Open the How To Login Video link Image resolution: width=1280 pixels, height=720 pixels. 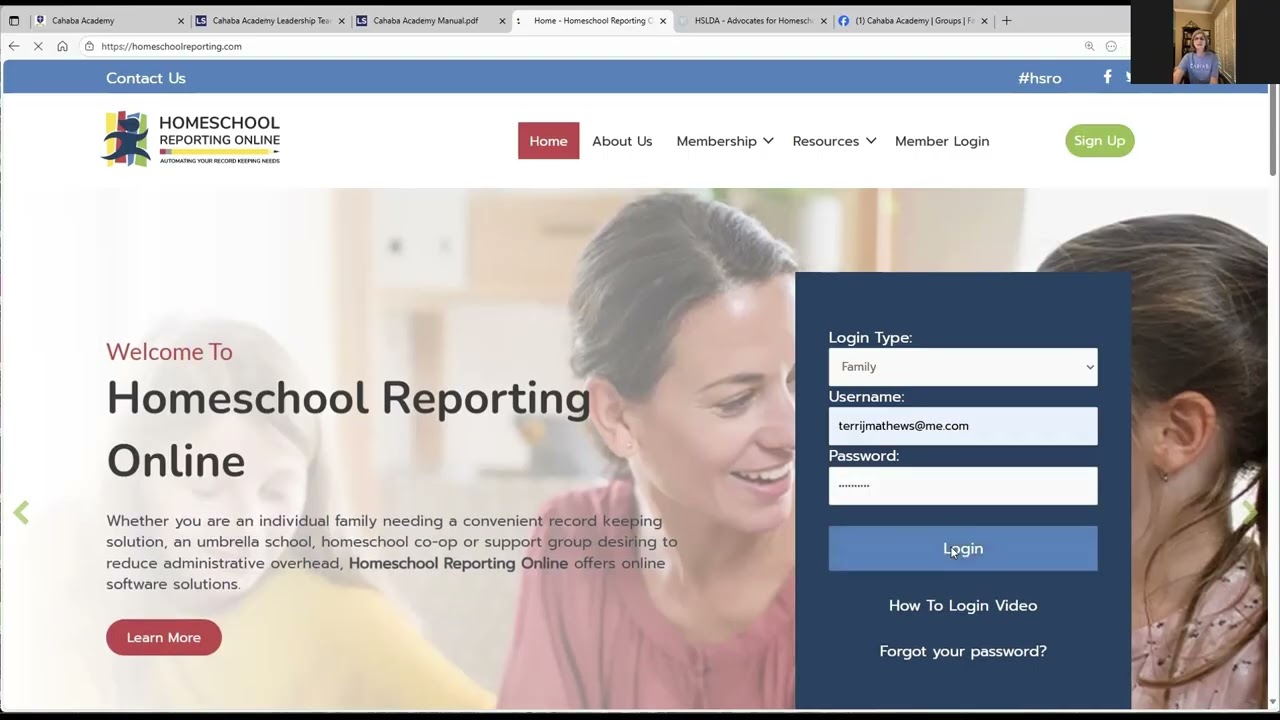coord(963,605)
